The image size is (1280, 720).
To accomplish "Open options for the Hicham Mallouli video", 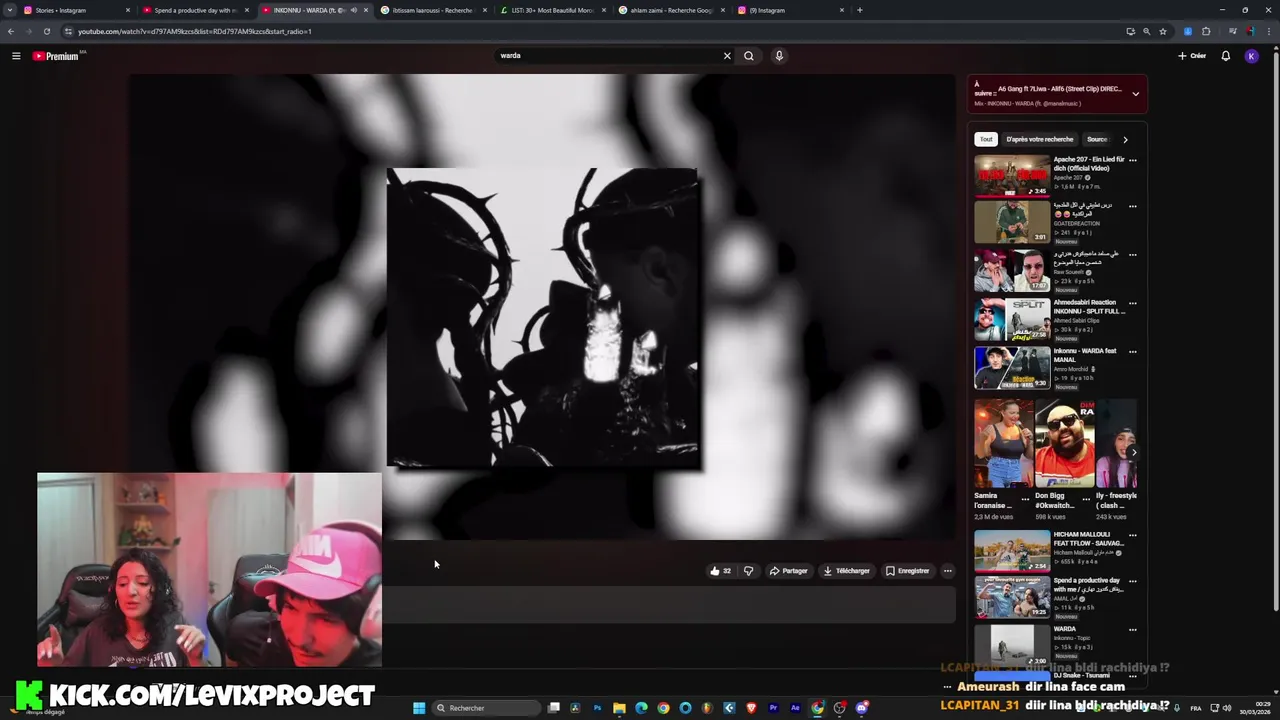I will 1132,535.
